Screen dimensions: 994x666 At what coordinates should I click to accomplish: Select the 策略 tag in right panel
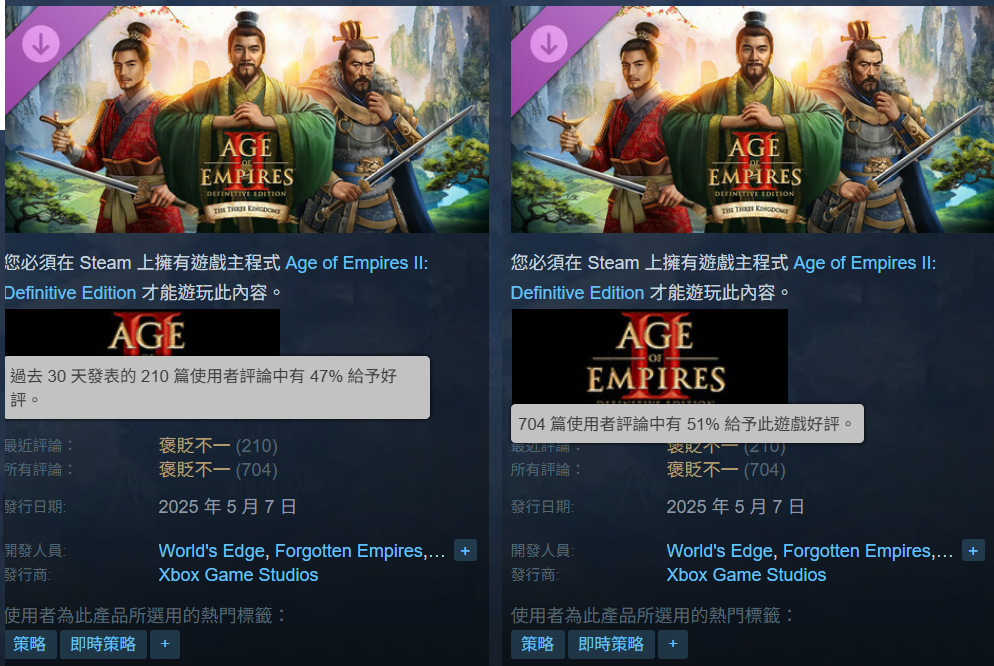tap(538, 644)
